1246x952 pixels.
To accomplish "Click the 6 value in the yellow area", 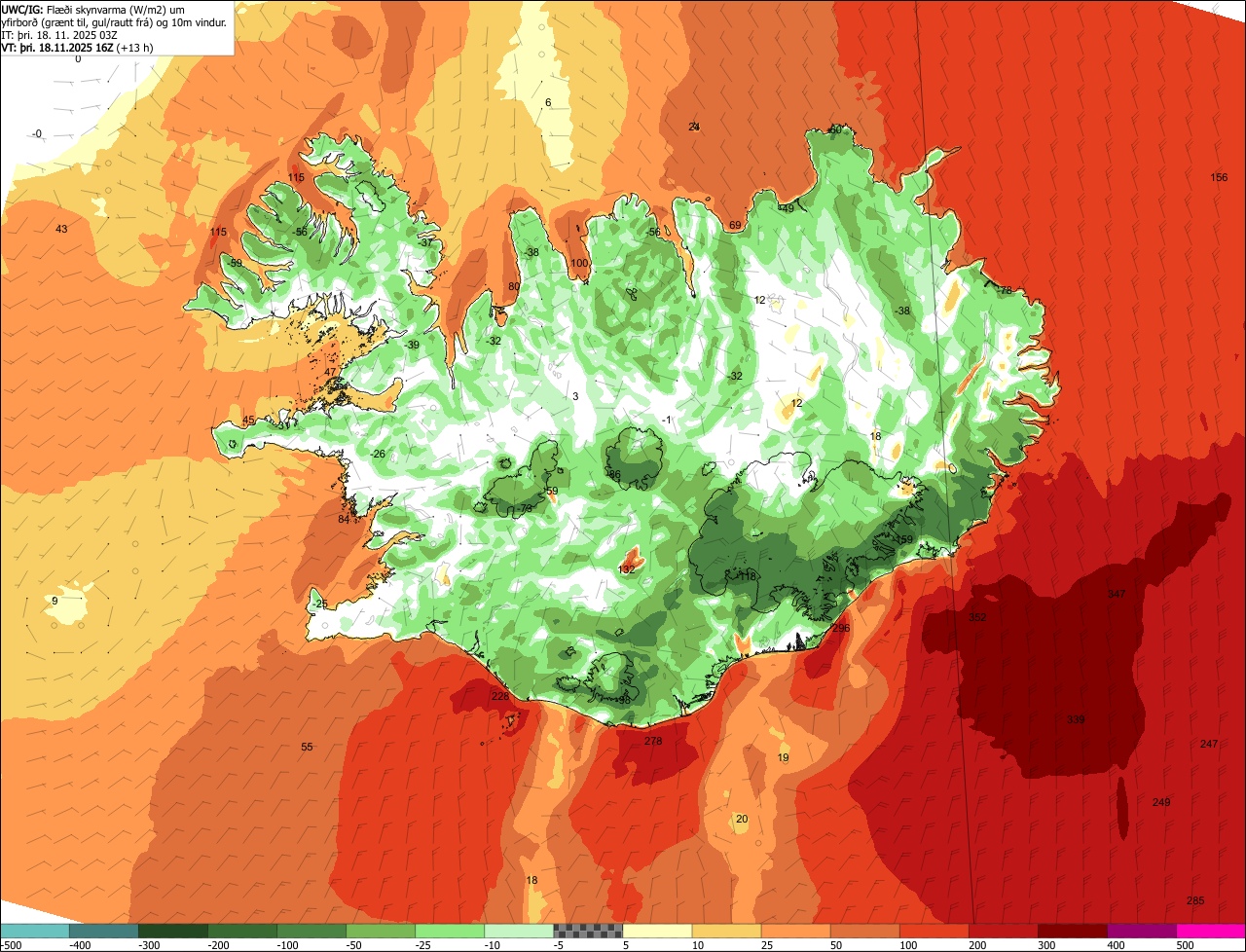I will pos(548,102).
